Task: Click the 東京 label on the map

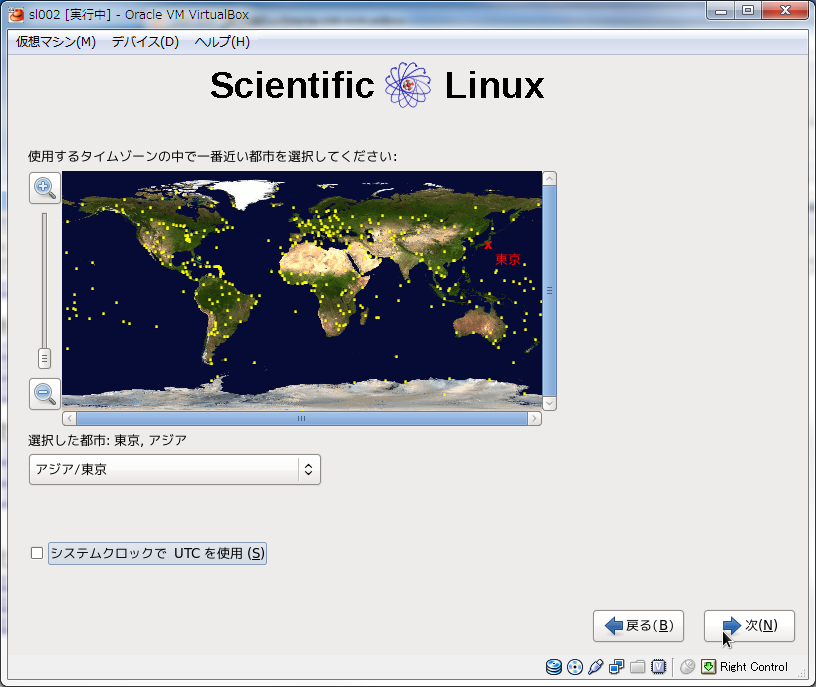Action: click(508, 259)
